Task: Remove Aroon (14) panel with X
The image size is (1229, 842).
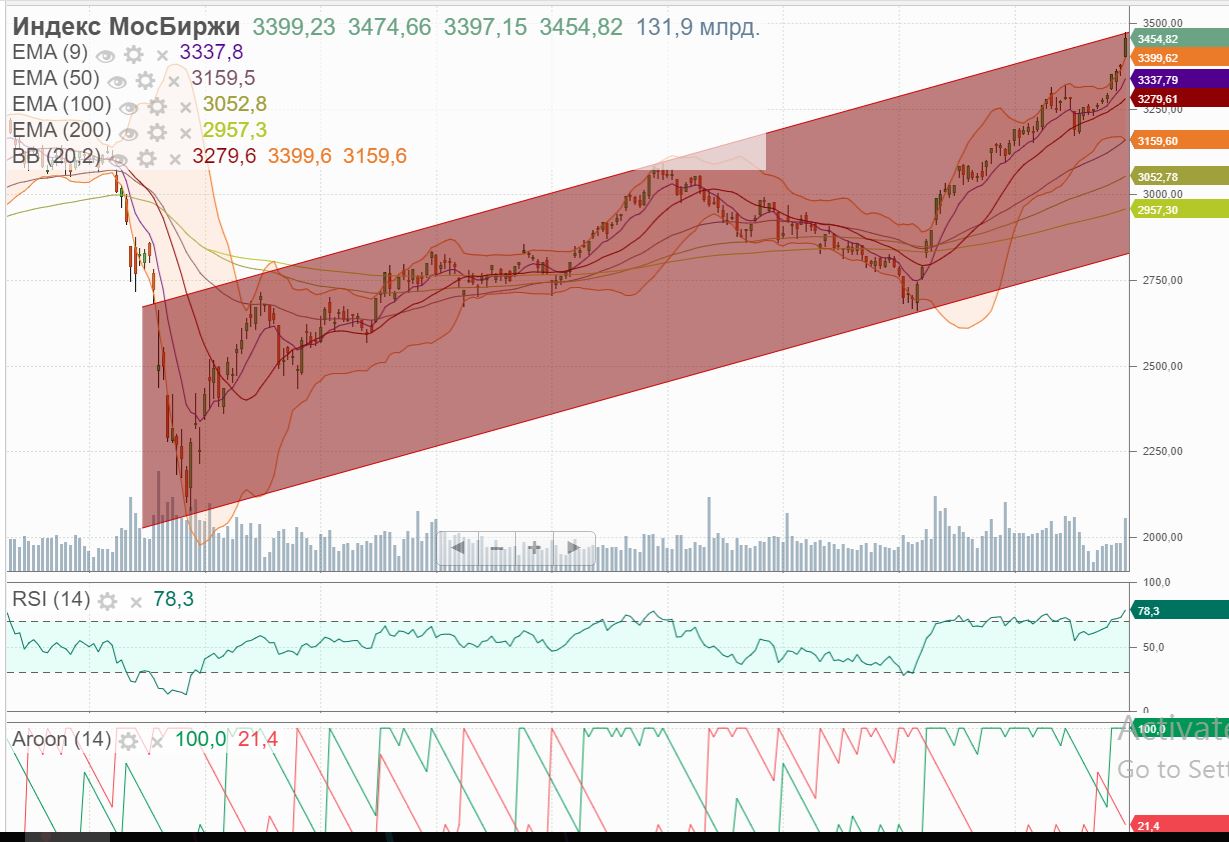Action: 156,741
